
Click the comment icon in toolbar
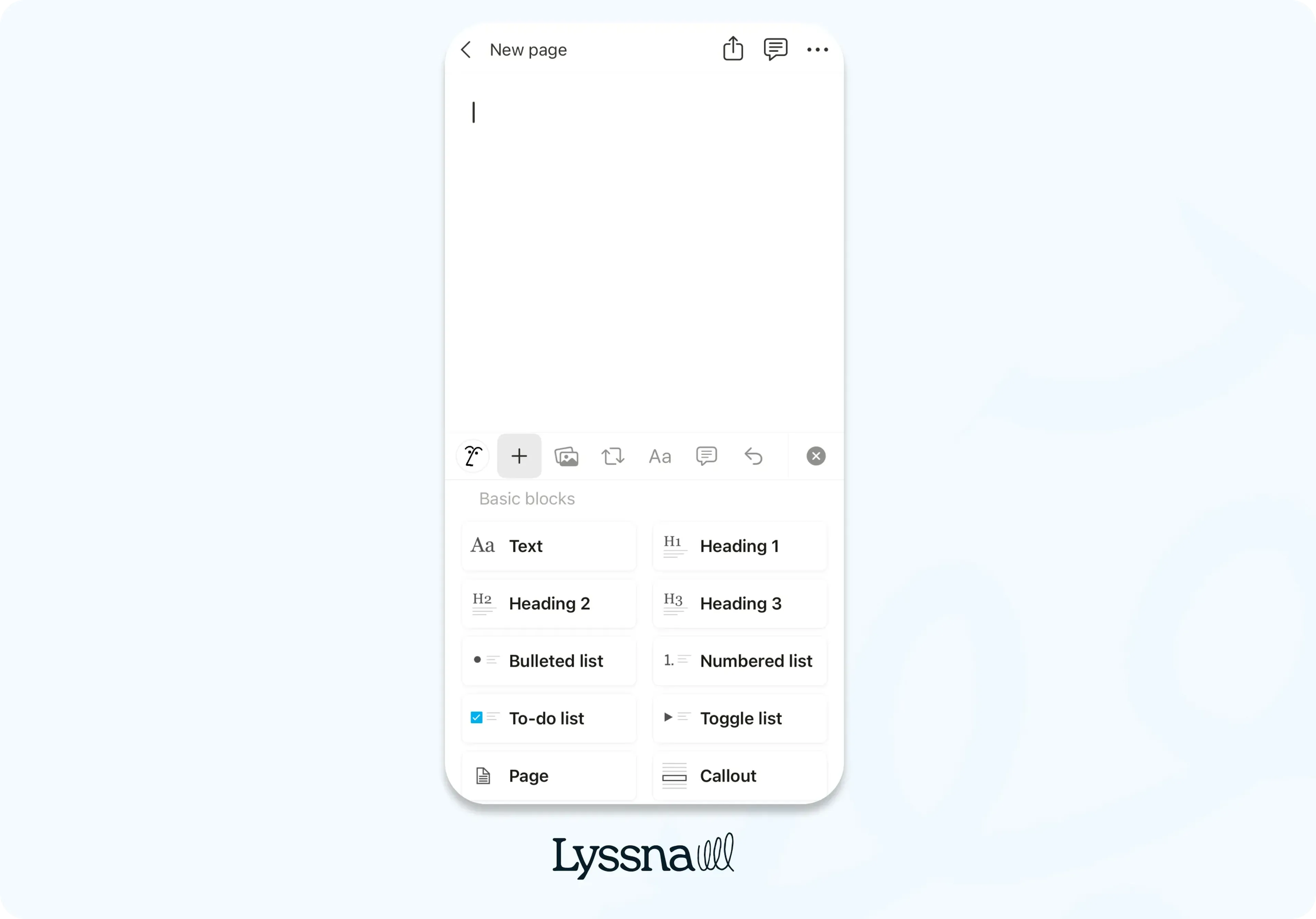pyautogui.click(x=707, y=457)
